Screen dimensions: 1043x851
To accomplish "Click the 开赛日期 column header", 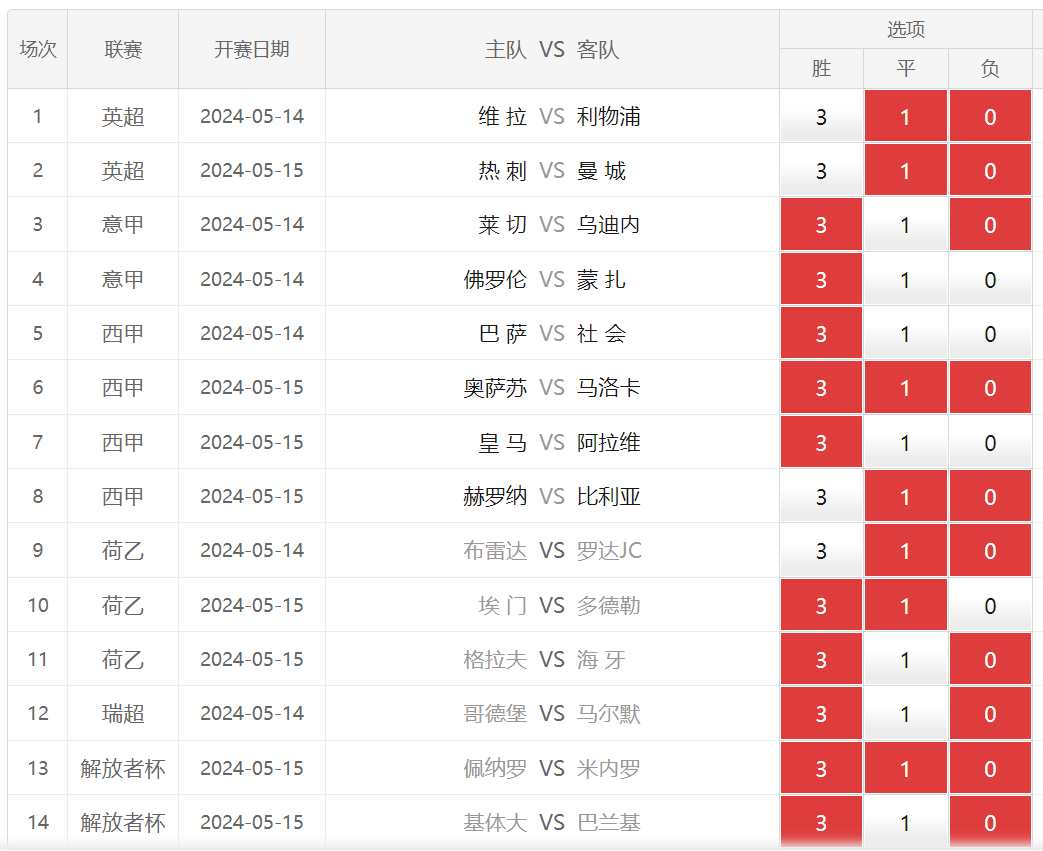I will pyautogui.click(x=251, y=49).
